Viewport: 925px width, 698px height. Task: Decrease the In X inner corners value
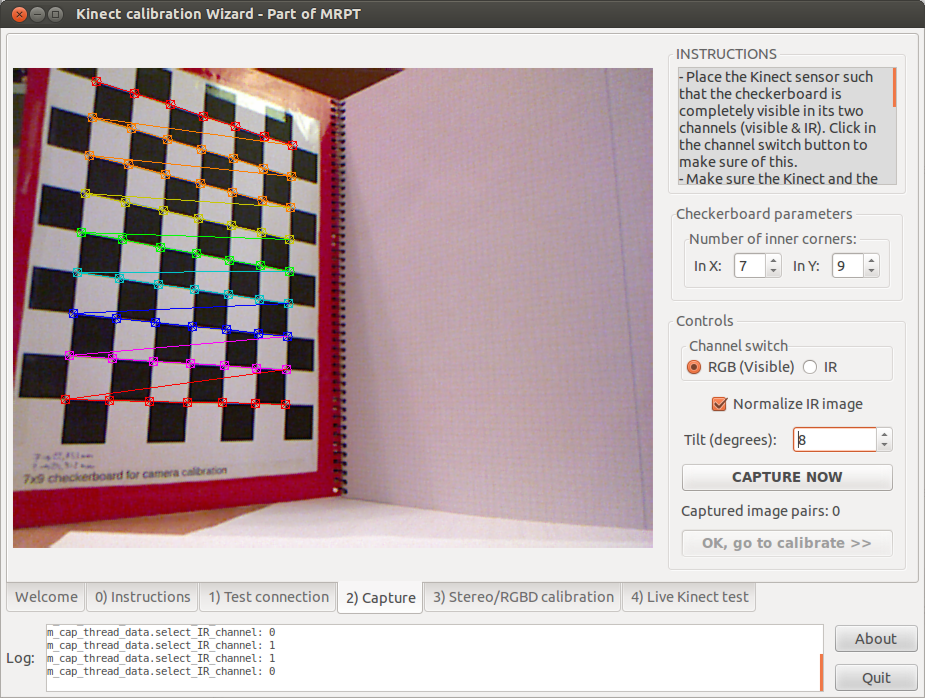(x=773, y=271)
